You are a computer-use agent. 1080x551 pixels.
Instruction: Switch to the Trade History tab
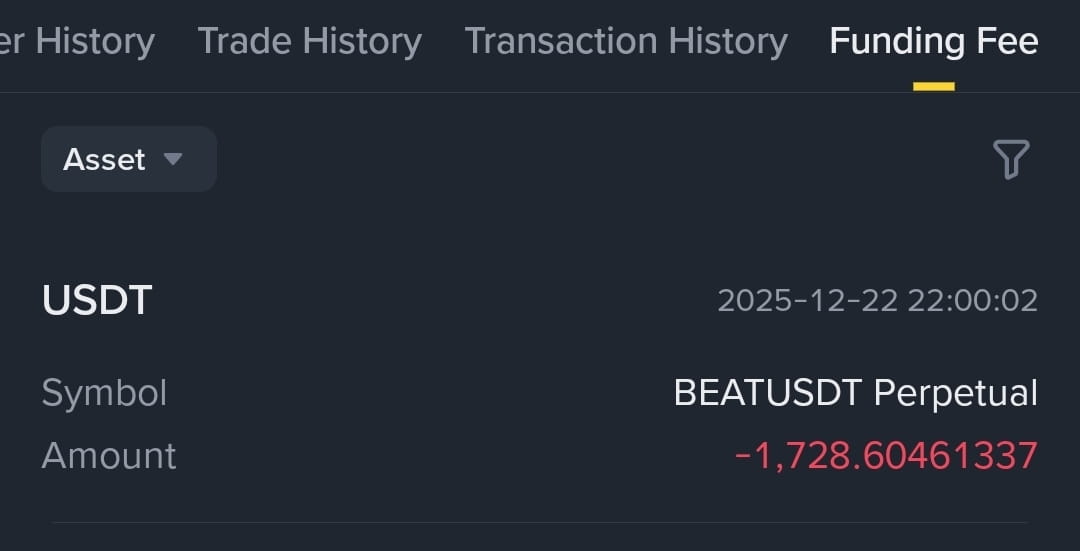tap(309, 41)
